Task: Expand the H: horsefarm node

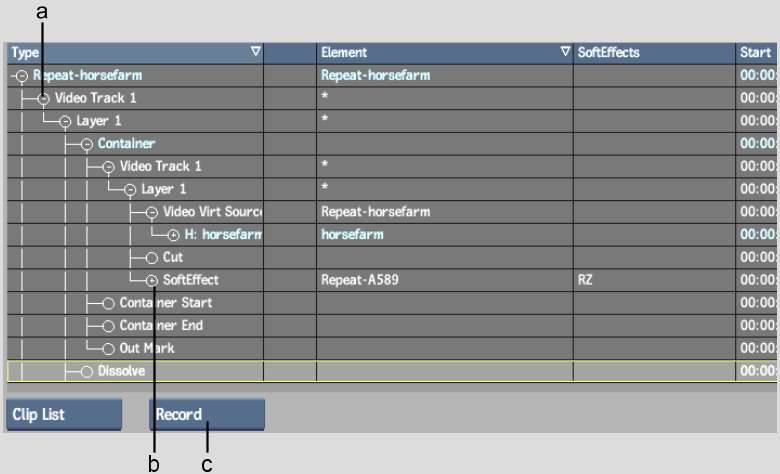Action: (x=174, y=236)
